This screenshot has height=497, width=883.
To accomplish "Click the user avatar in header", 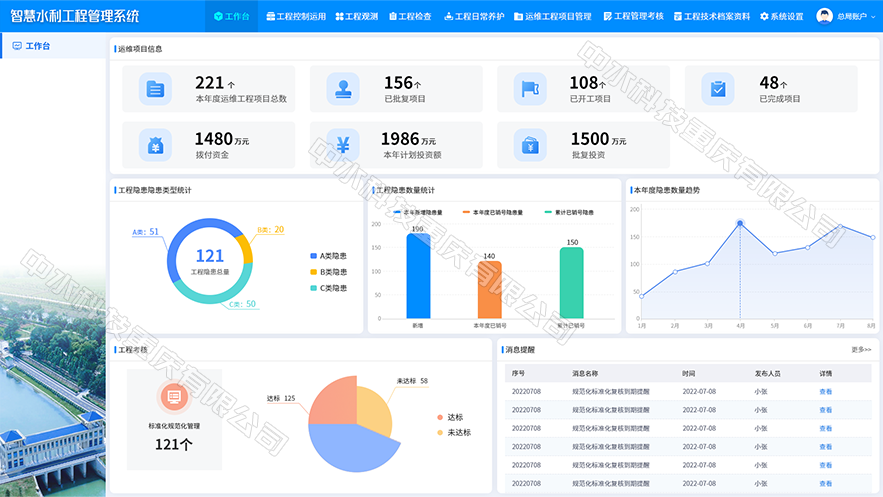I will point(824,16).
